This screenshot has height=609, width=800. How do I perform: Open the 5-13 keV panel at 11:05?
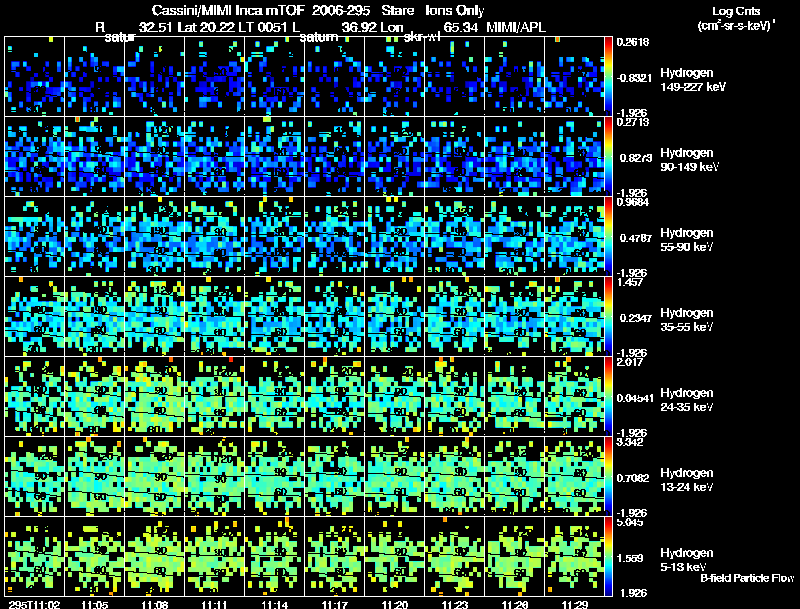tap(94, 557)
